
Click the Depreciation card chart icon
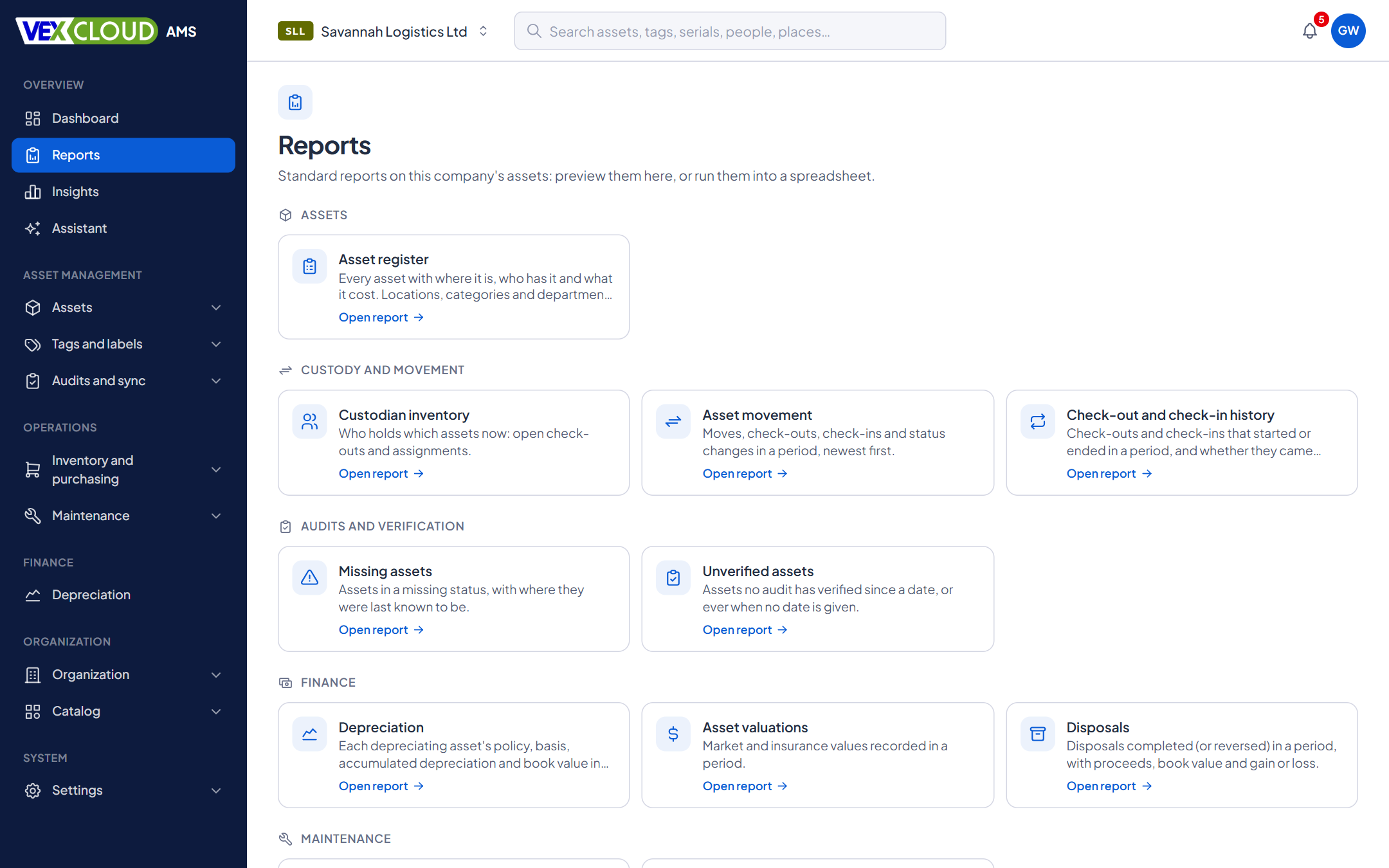309,734
